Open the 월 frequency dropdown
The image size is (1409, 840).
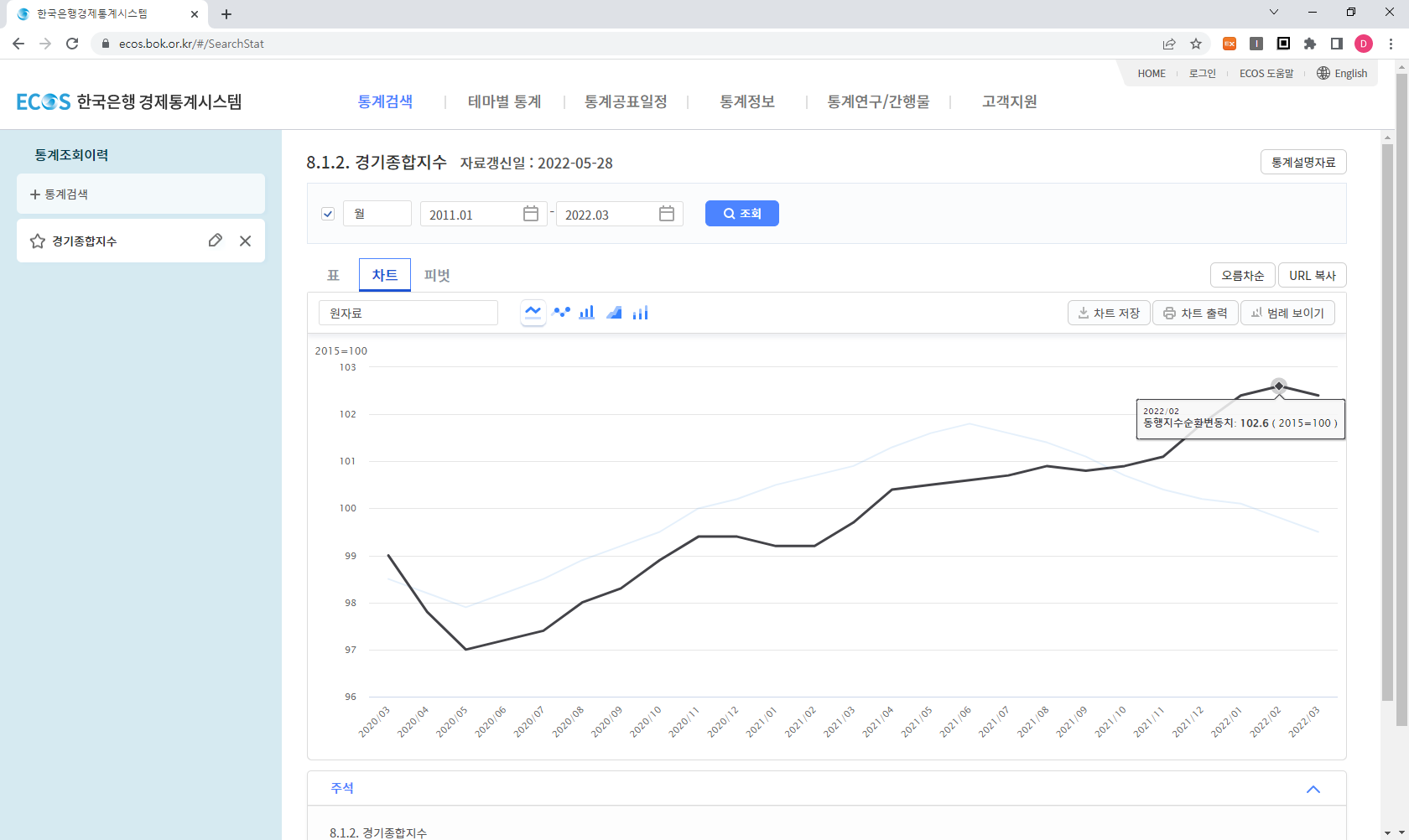377,214
